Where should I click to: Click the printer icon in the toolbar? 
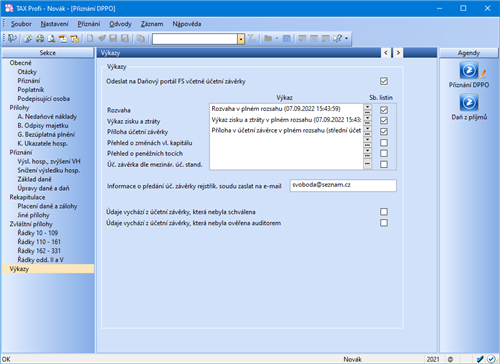click(40, 39)
